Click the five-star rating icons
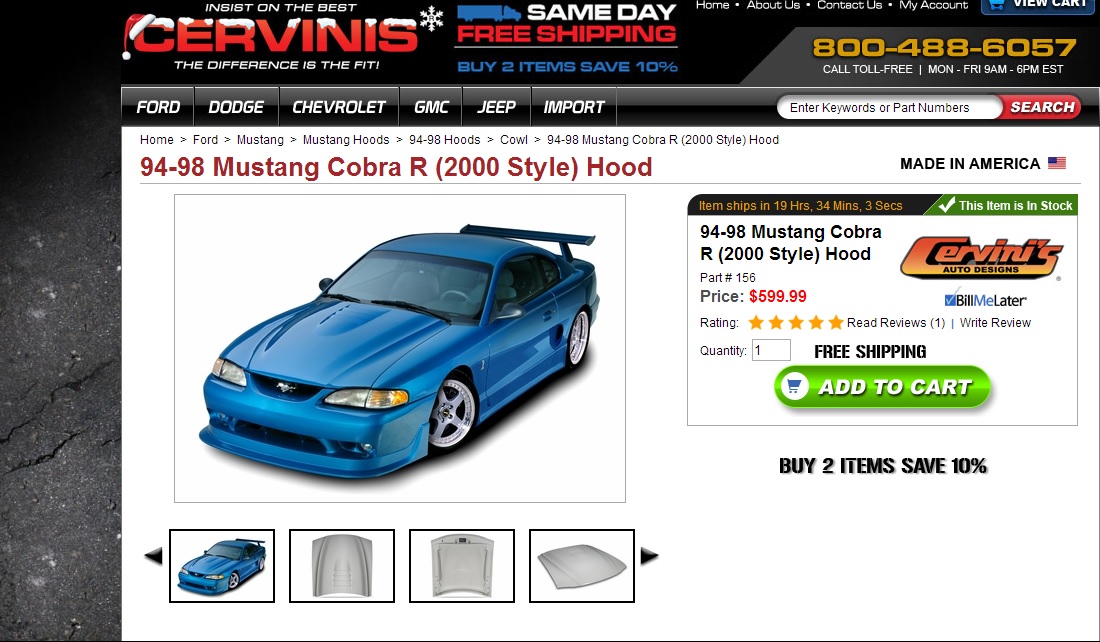 (796, 323)
